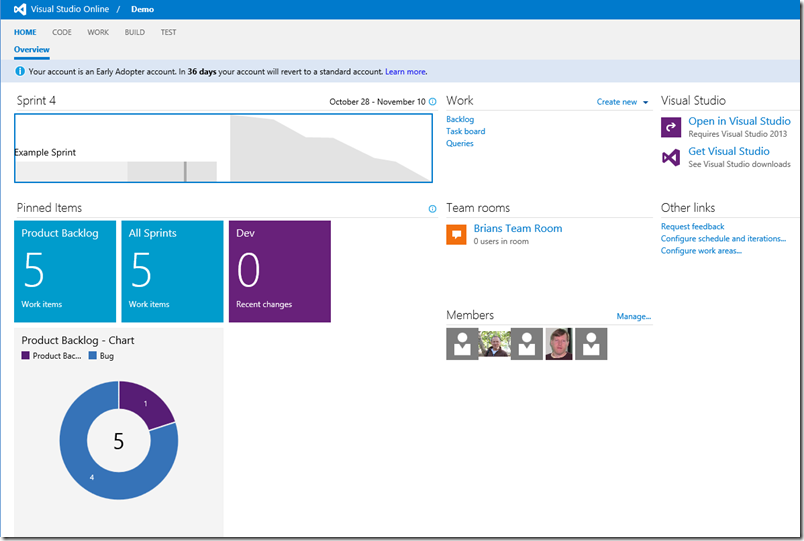
Task: Click the info icon next to Pinned Items
Action: click(432, 209)
